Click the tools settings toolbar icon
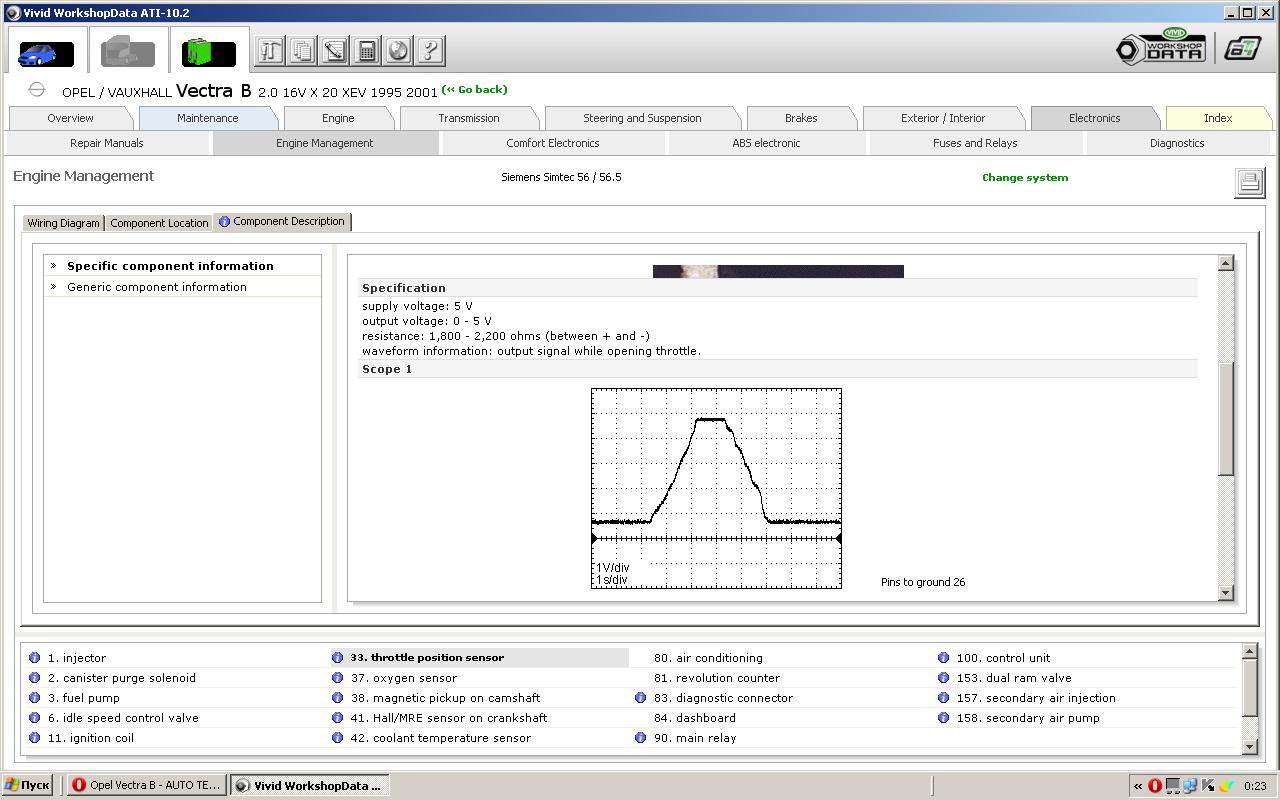This screenshot has width=1280, height=800. (x=270, y=51)
